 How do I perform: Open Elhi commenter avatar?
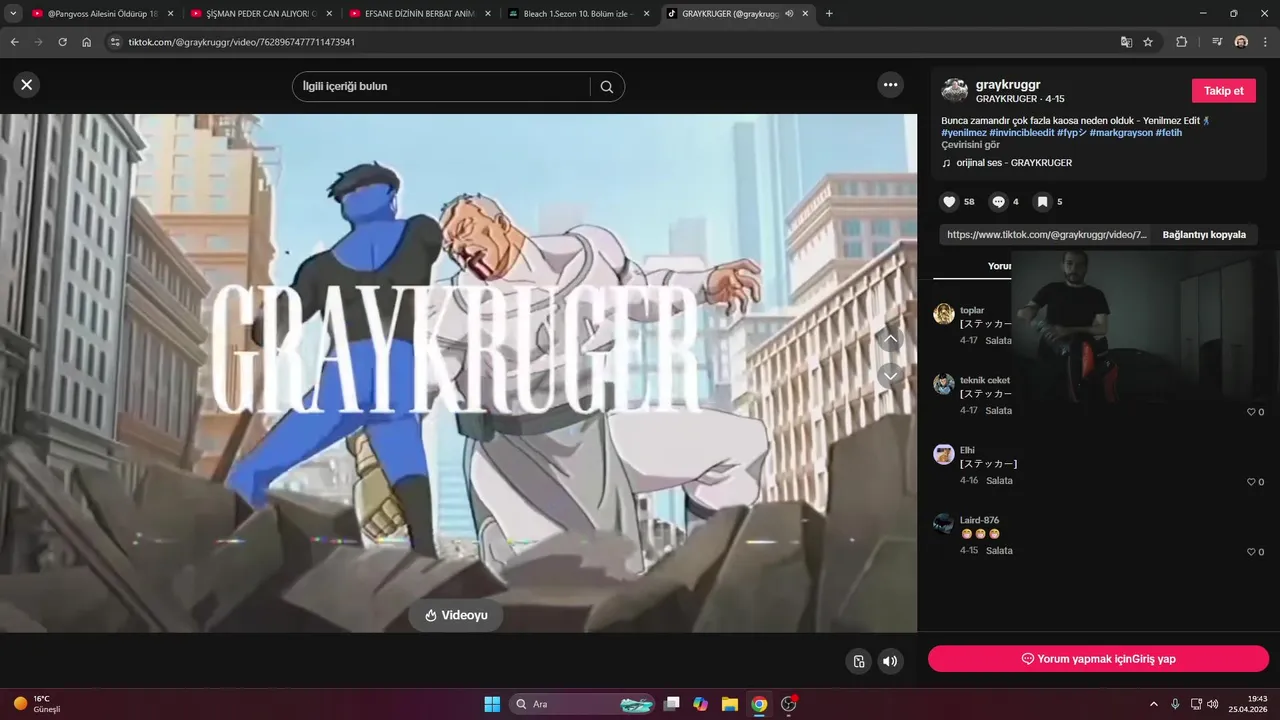click(x=943, y=454)
